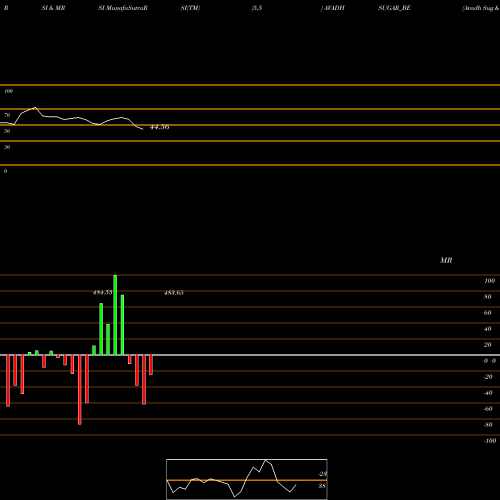The image size is (500, 500).
Task: Click the AVADH header text
Action: [x=333, y=8]
